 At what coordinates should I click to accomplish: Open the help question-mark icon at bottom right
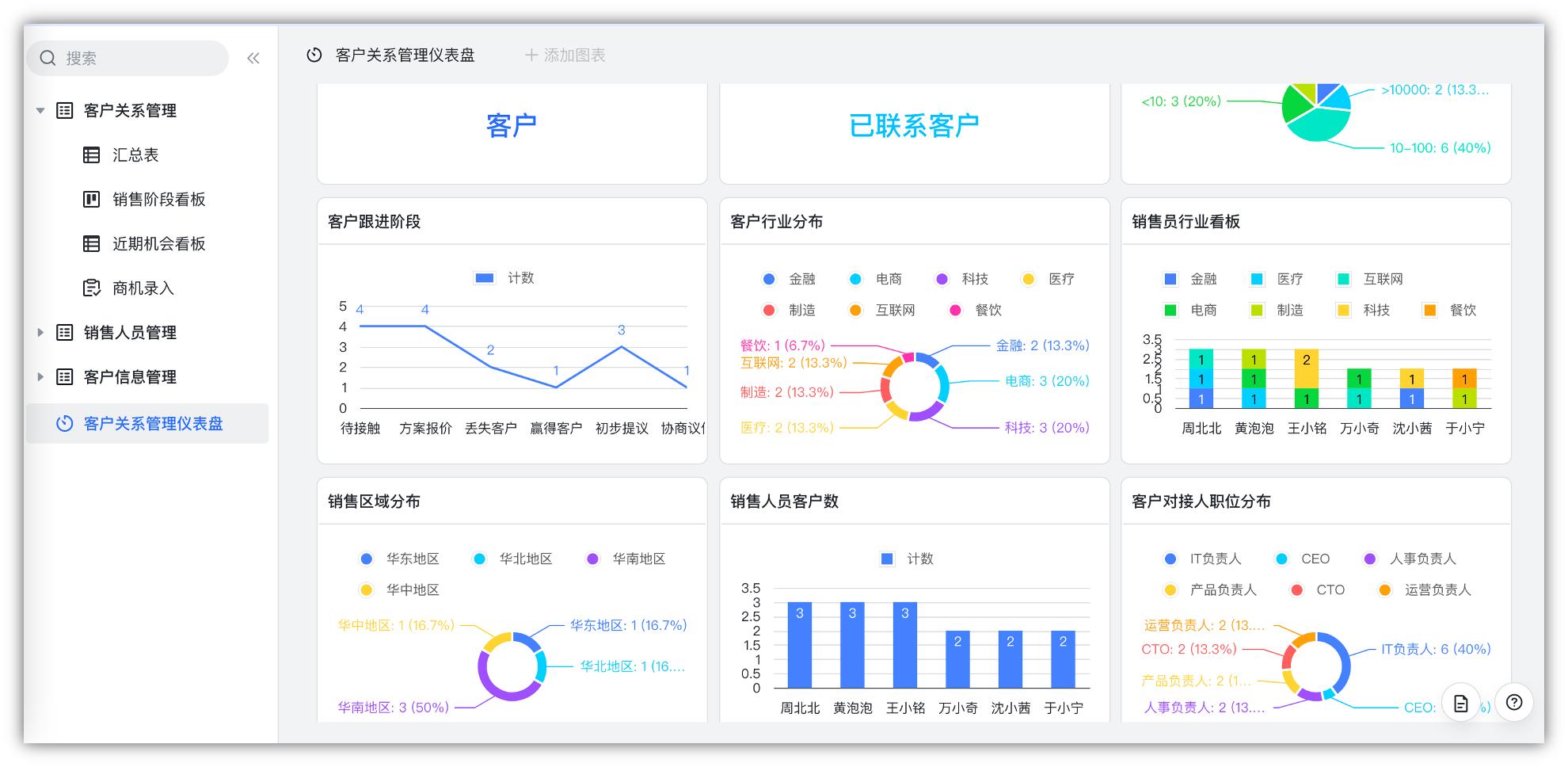click(1515, 703)
